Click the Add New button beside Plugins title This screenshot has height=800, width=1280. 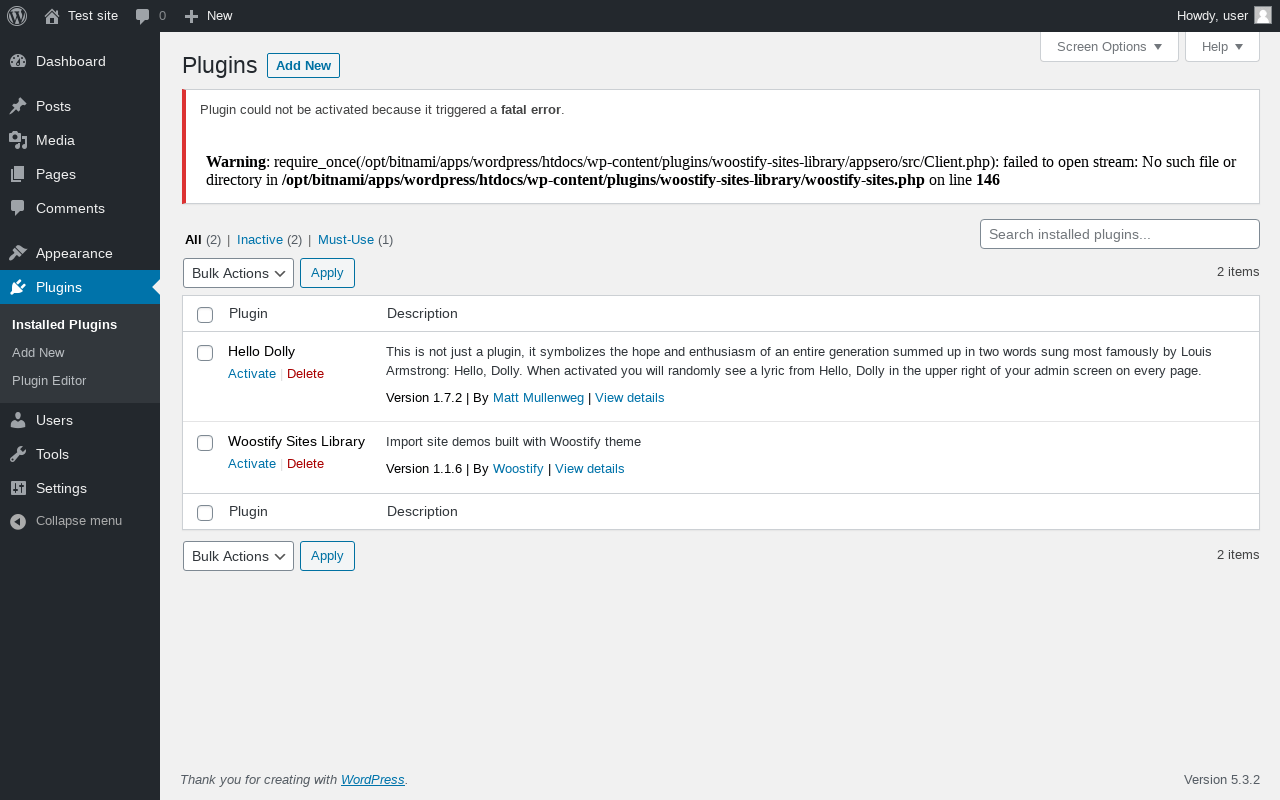(x=303, y=65)
